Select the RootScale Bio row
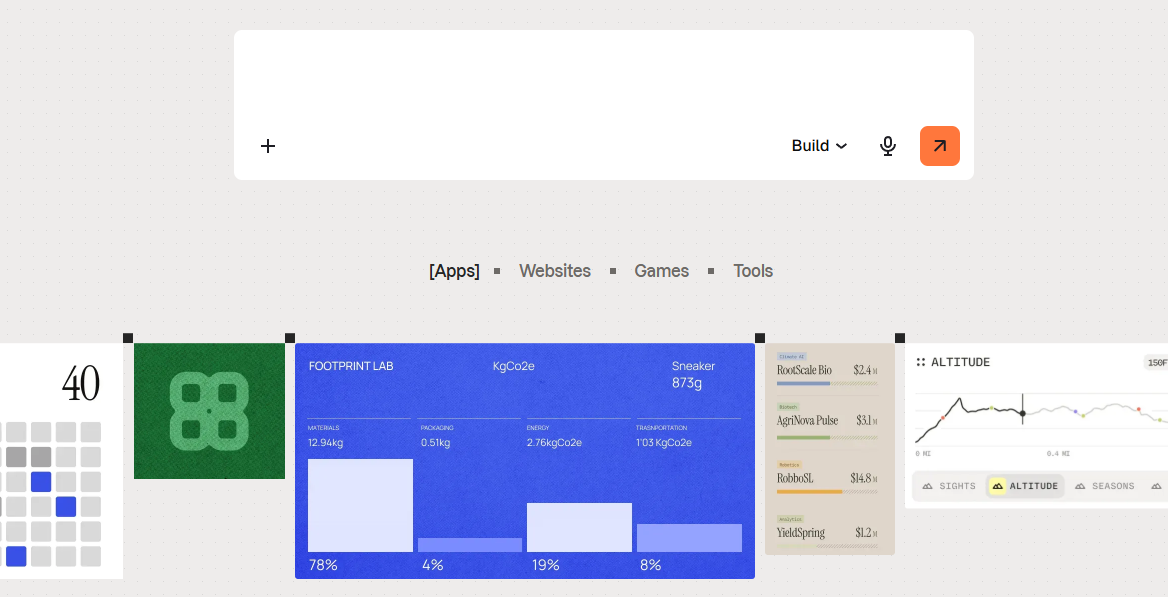Viewport: 1168px width, 597px height. coord(827,370)
